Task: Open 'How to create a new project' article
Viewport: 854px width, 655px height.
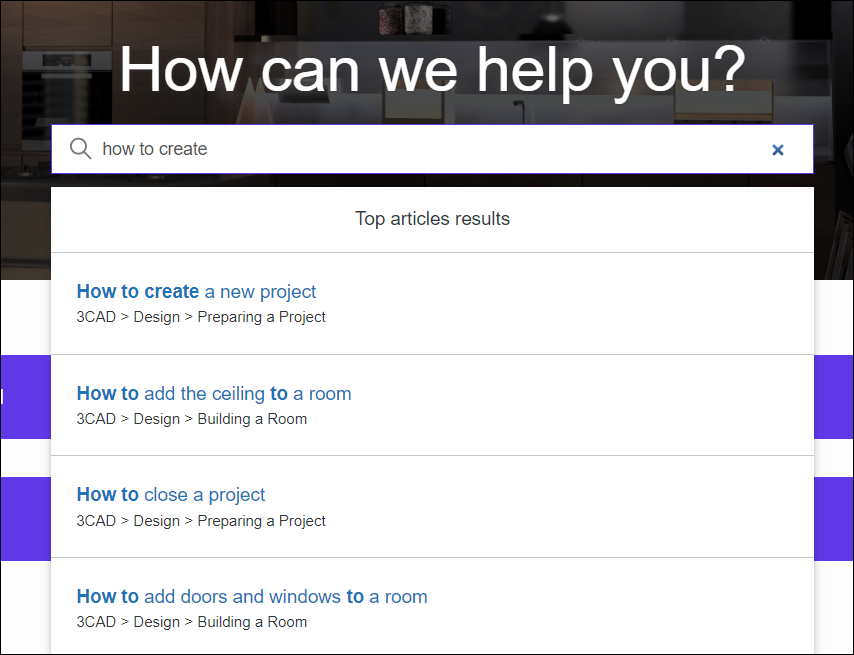Action: click(x=196, y=292)
